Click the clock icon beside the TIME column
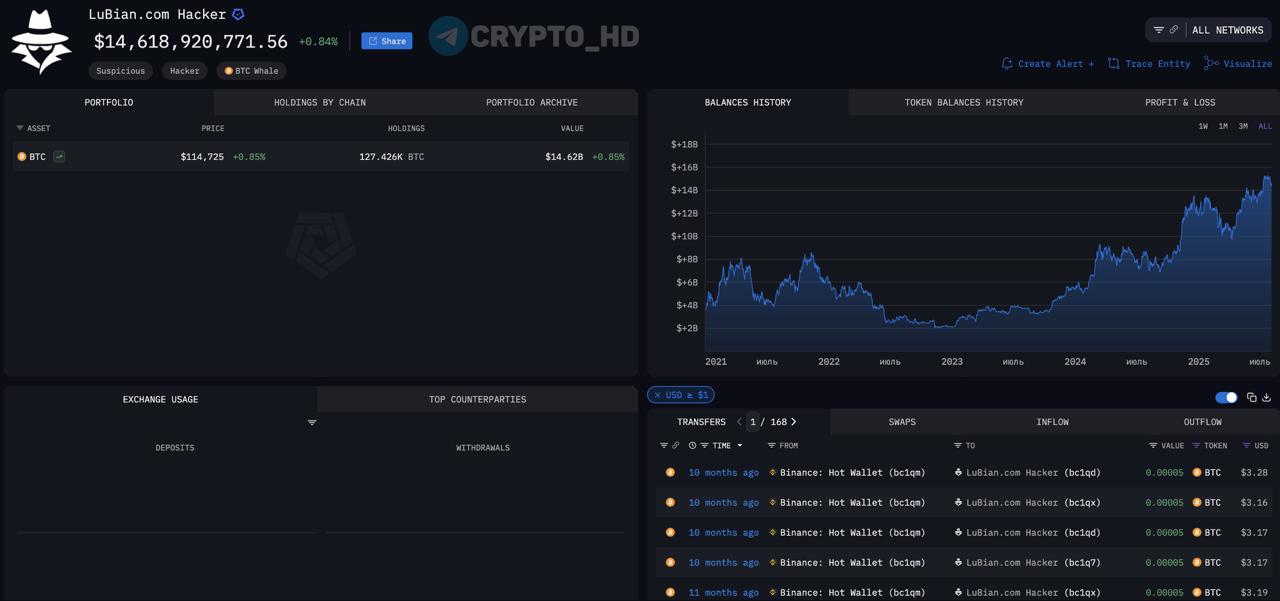Screen dimensions: 1280x601 pos(692,446)
